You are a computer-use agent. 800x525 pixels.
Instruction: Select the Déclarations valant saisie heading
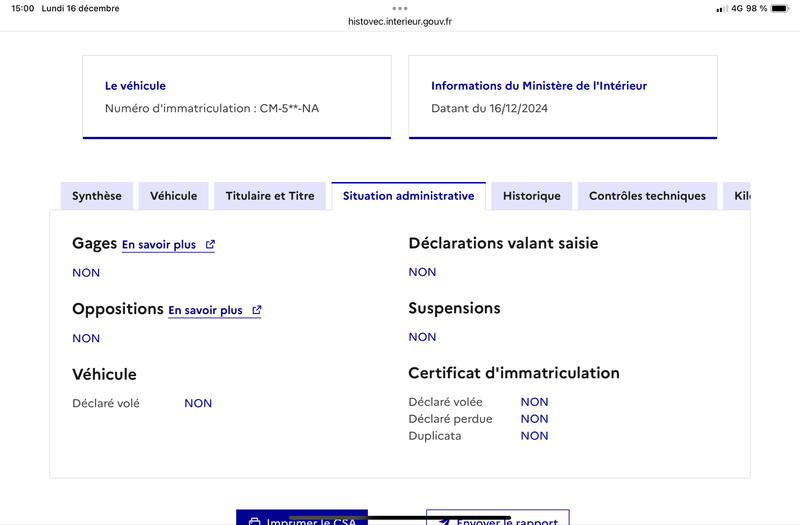point(503,243)
